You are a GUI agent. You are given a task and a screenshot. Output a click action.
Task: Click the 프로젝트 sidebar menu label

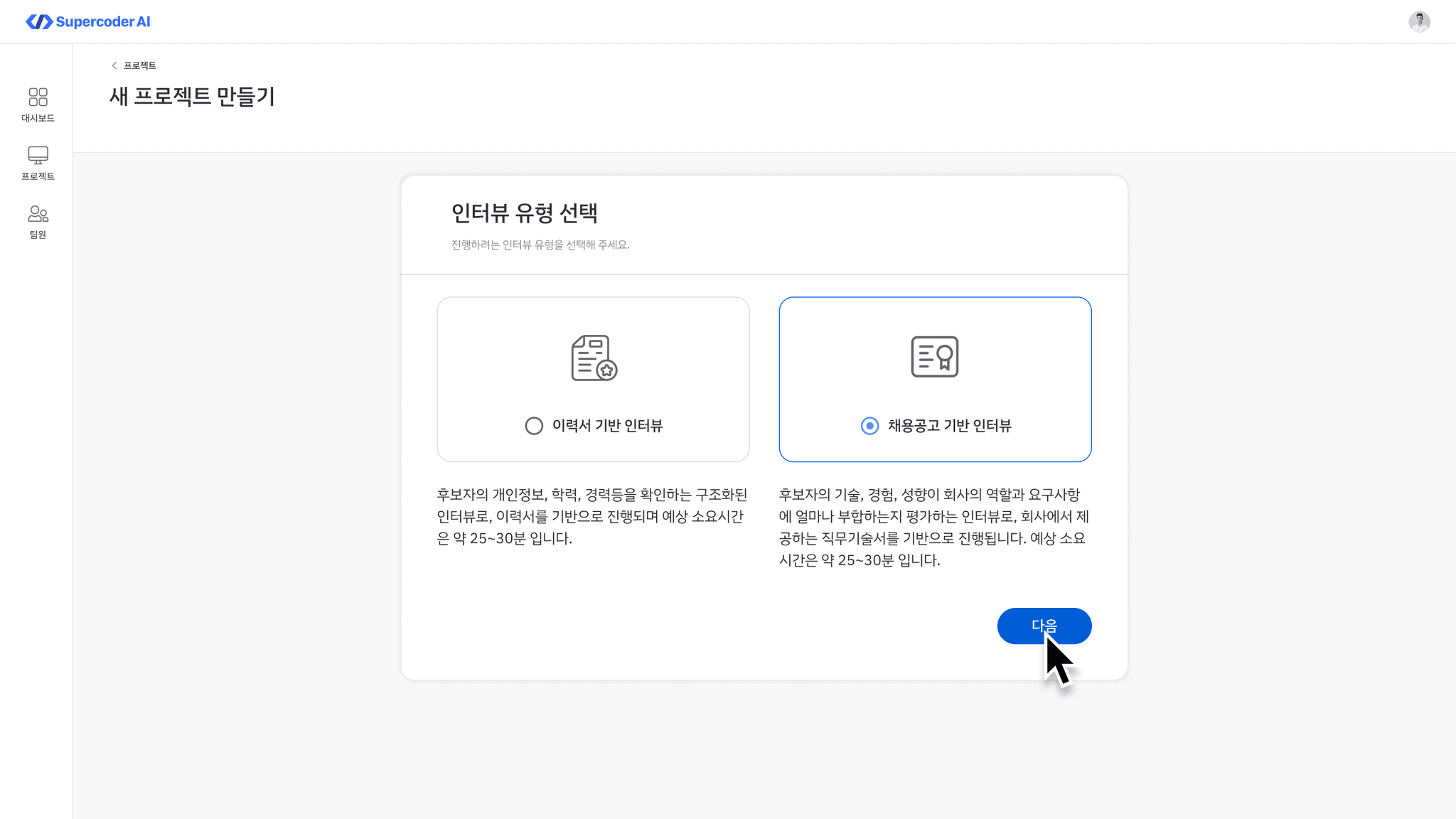[x=38, y=176]
